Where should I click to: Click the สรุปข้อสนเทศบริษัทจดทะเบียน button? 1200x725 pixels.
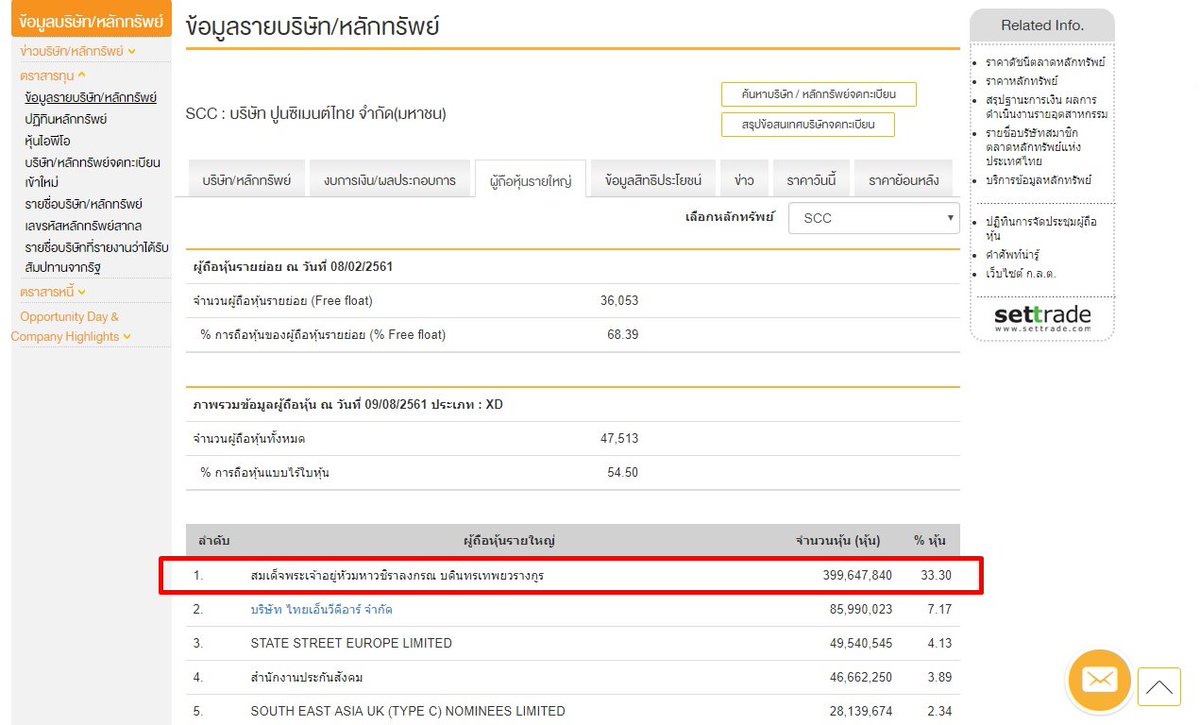(x=807, y=125)
